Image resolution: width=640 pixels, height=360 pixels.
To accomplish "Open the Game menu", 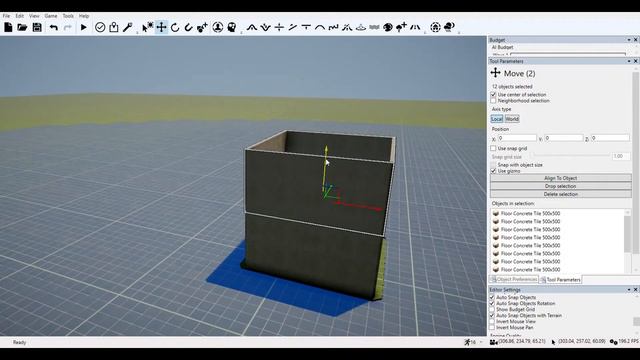I will pos(51,16).
